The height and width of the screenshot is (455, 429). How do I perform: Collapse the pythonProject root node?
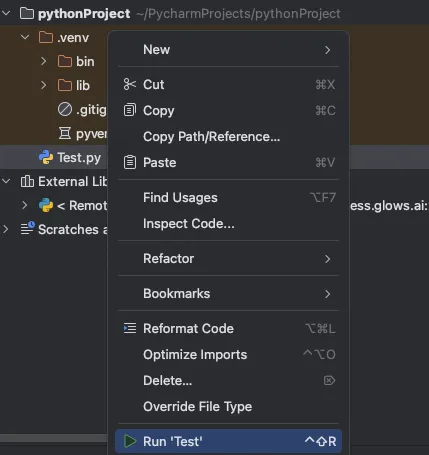click(x=6, y=13)
